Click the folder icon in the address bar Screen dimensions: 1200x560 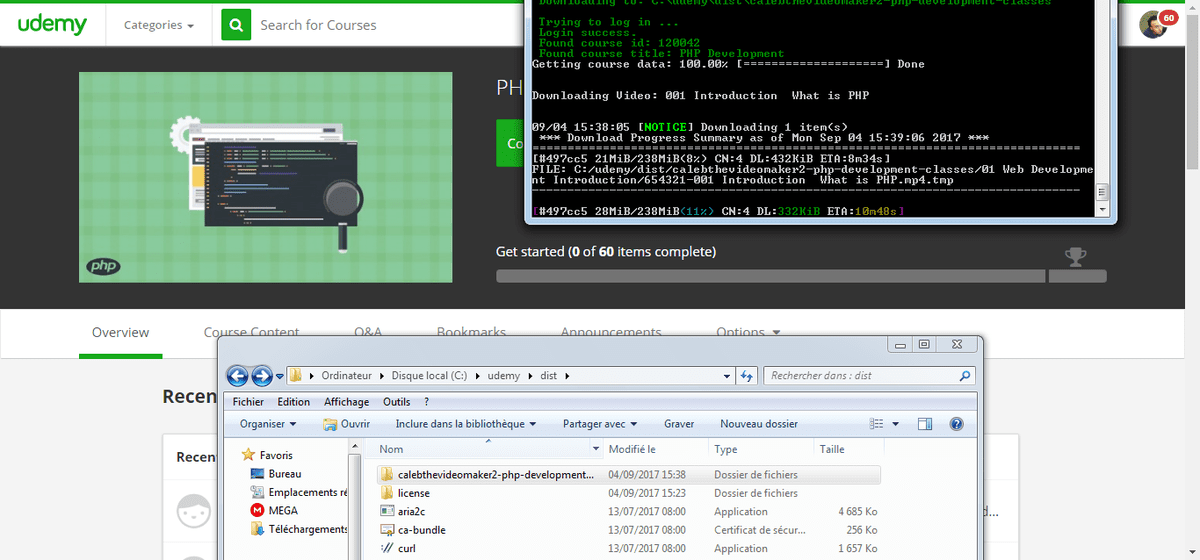coord(296,376)
